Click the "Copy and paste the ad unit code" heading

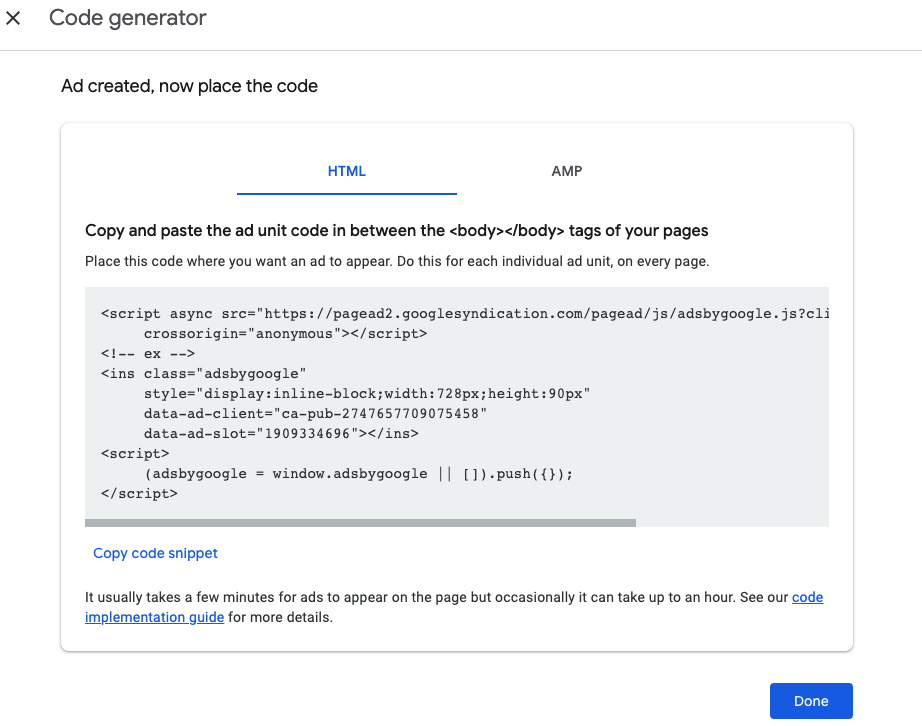point(396,231)
